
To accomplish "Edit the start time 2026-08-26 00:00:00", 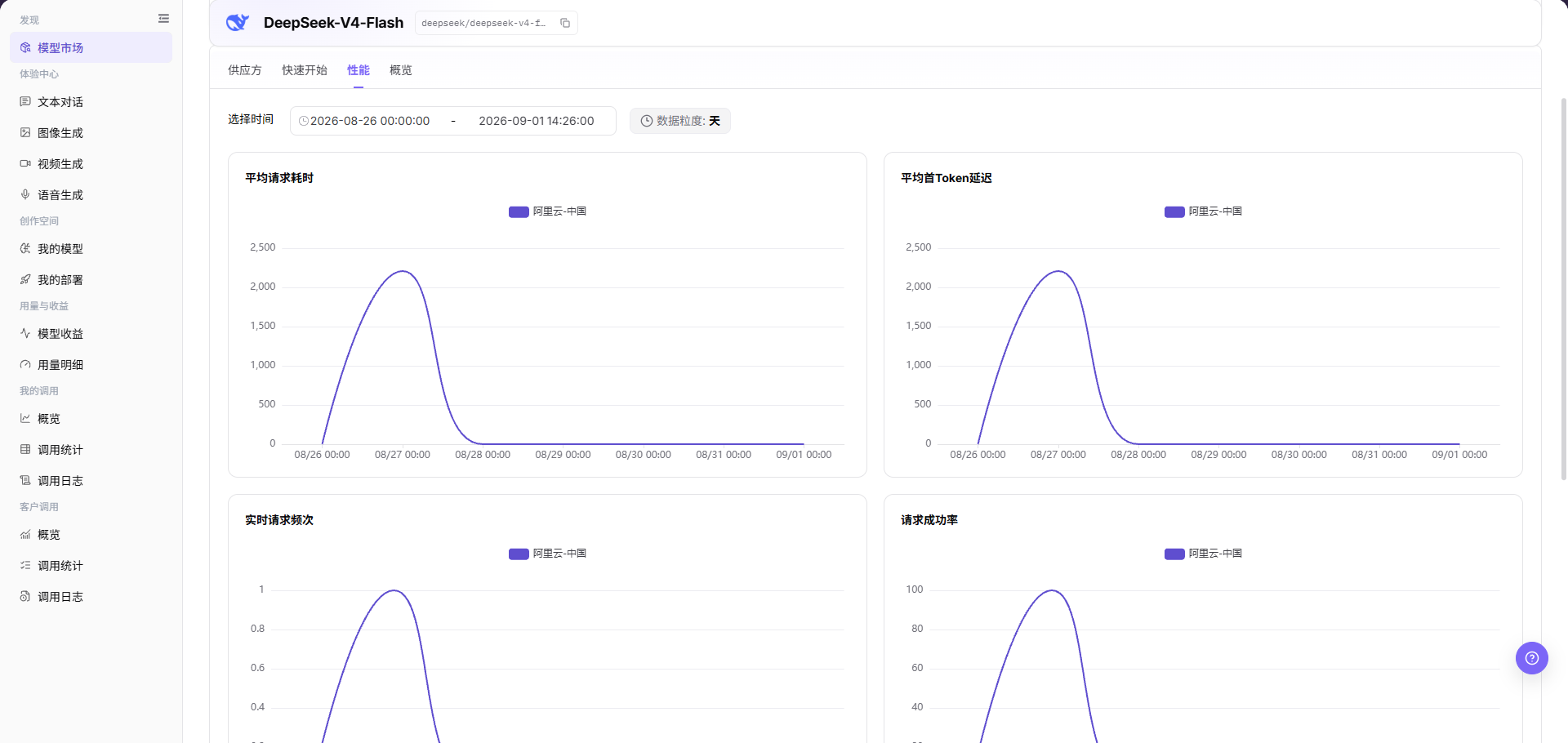I will [370, 121].
